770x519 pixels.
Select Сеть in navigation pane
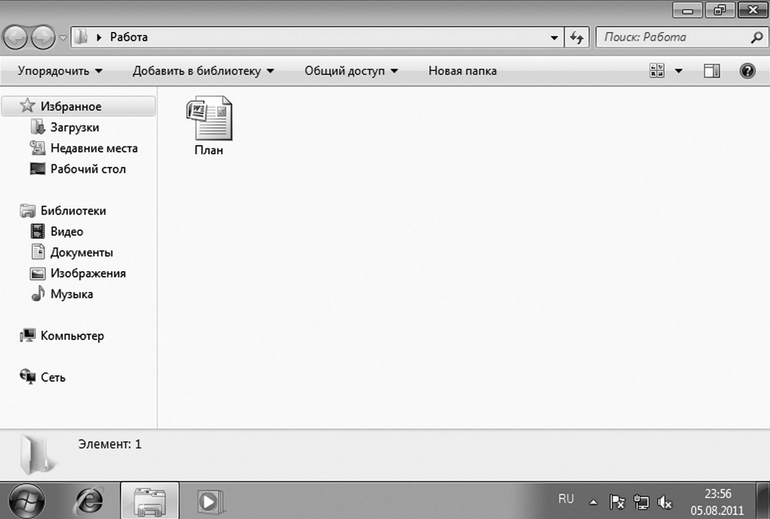pyautogui.click(x=53, y=378)
